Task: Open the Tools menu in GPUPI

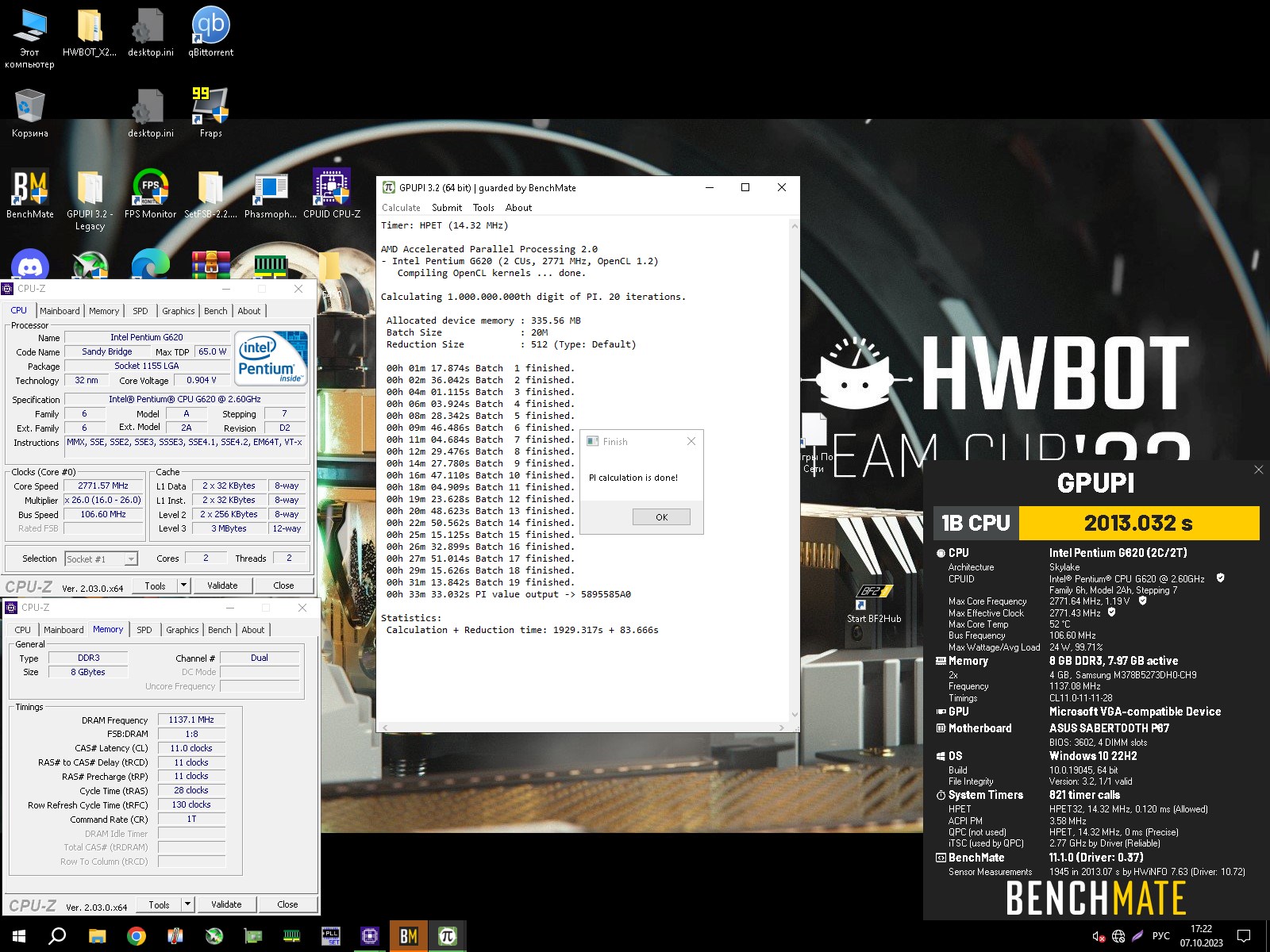Action: 483,208
